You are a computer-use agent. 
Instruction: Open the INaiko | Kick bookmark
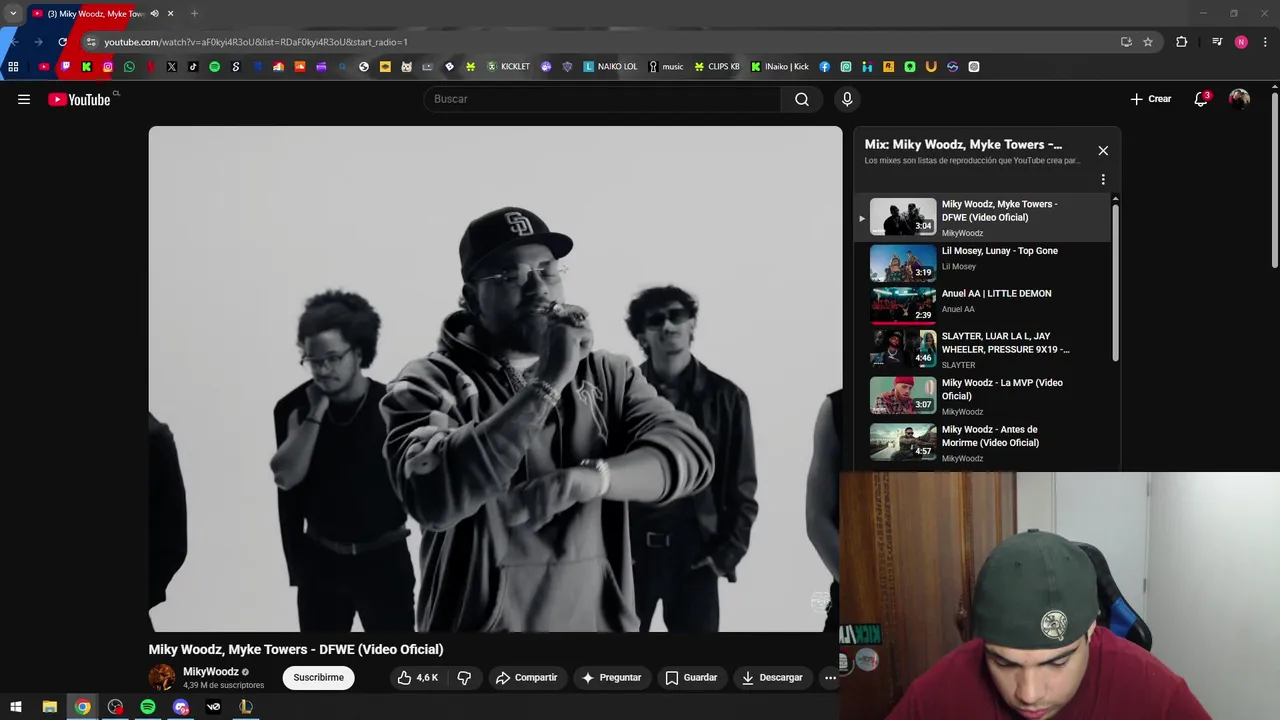tap(780, 67)
